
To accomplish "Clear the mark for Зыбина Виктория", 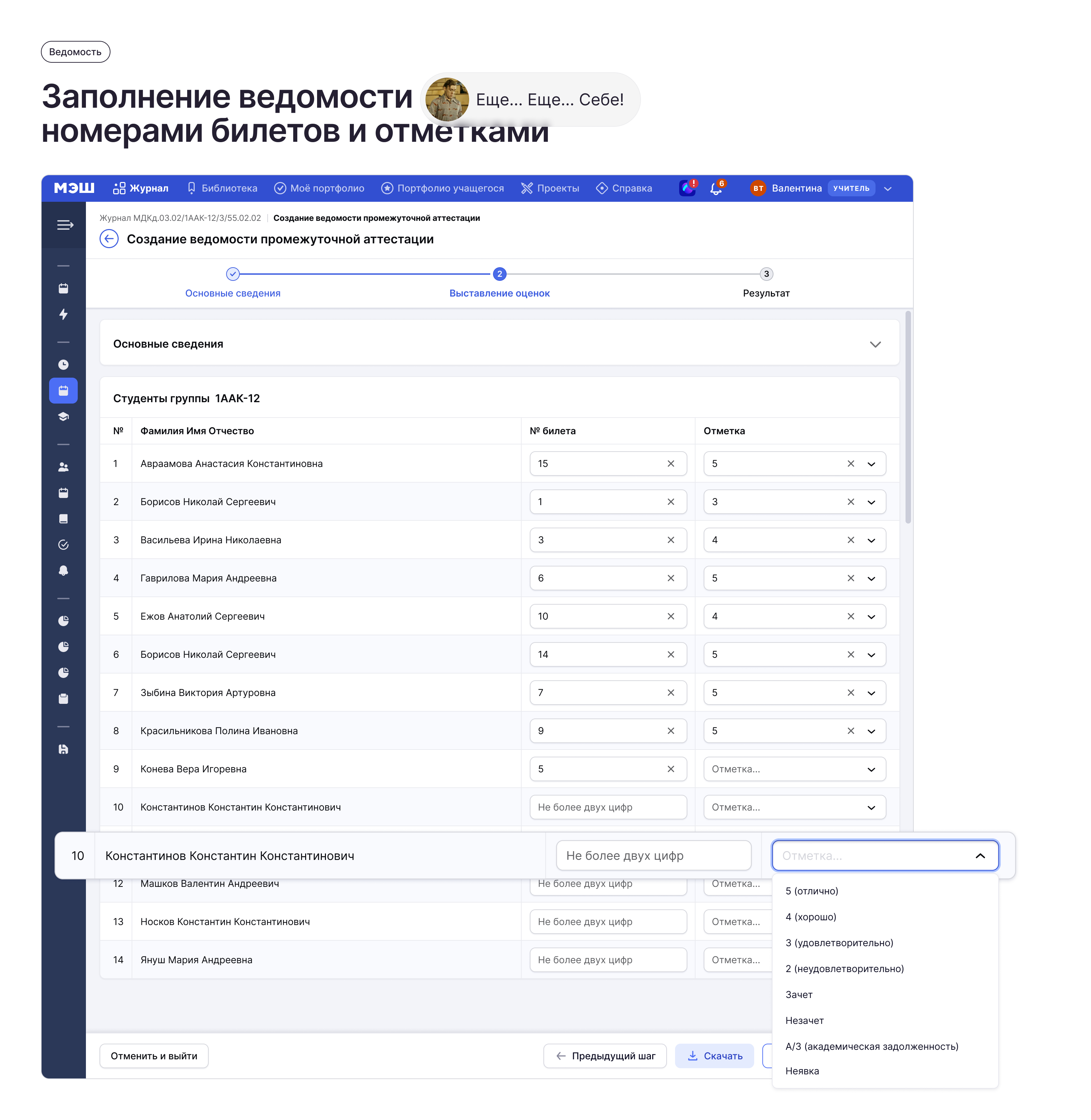I will [x=850, y=693].
